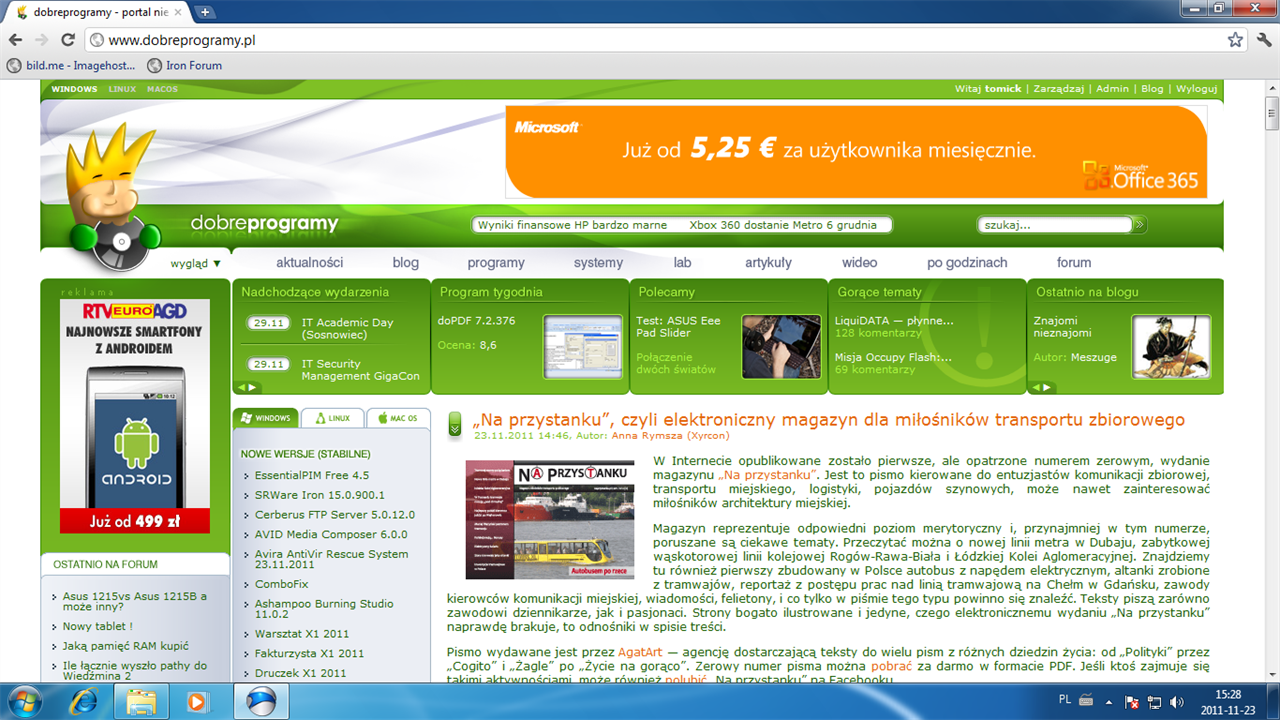Go back using the browser back arrow
Screen dimensions: 1280x720
click(15, 40)
